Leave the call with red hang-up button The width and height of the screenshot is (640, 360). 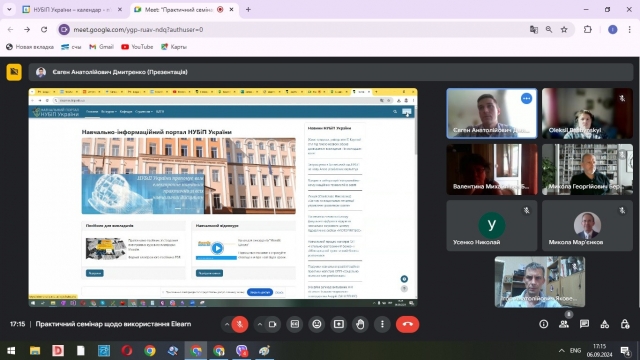[x=407, y=324]
